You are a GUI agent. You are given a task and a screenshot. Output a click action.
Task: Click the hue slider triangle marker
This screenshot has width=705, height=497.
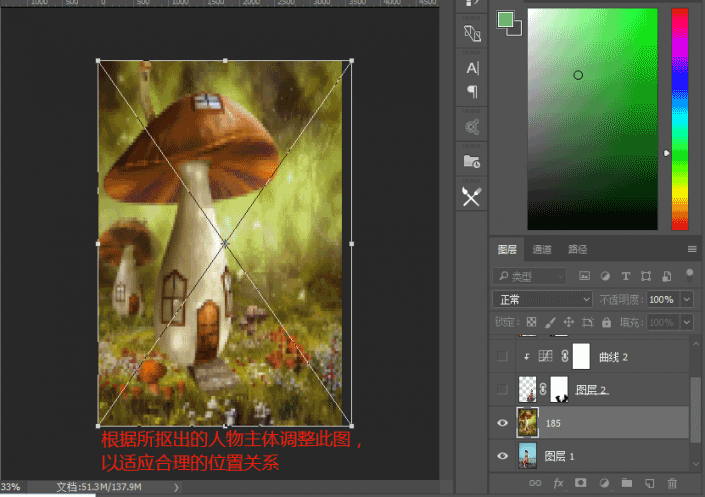(667, 153)
